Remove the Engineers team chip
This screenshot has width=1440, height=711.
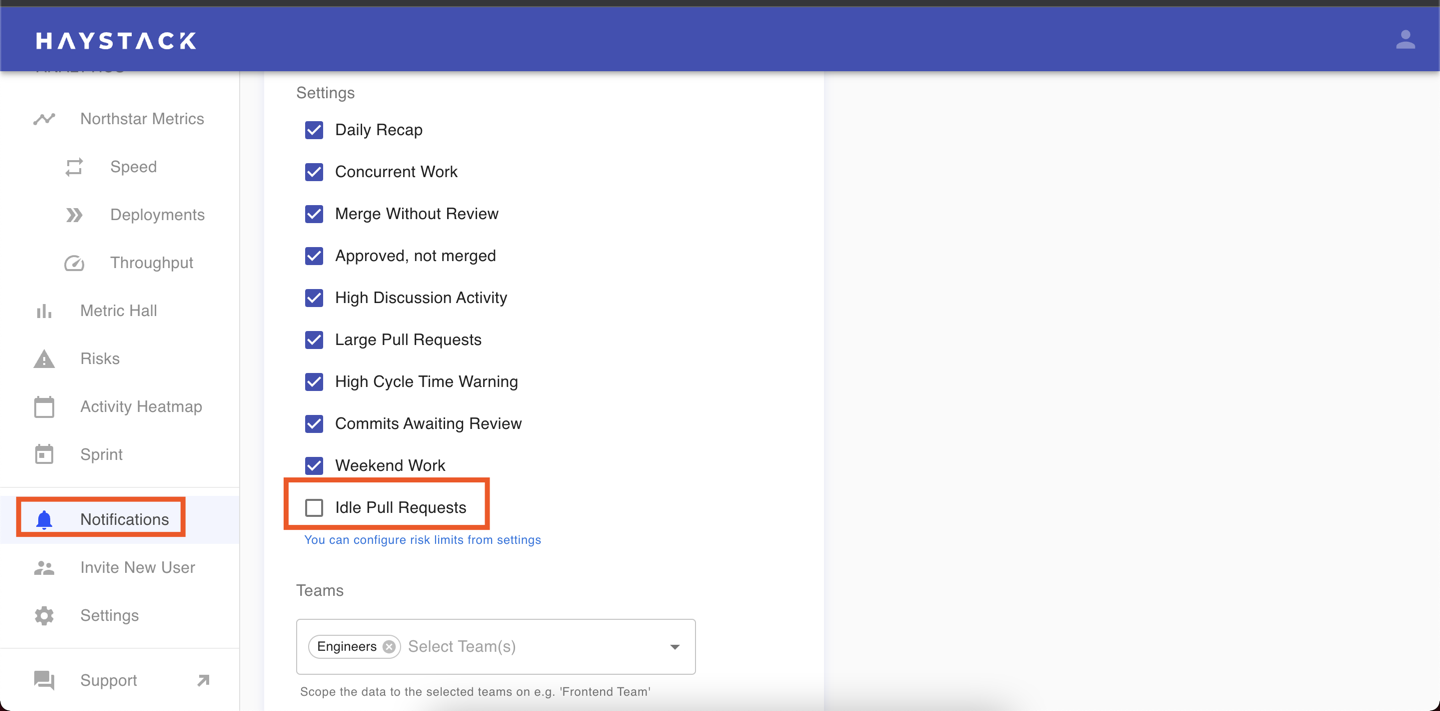click(389, 647)
